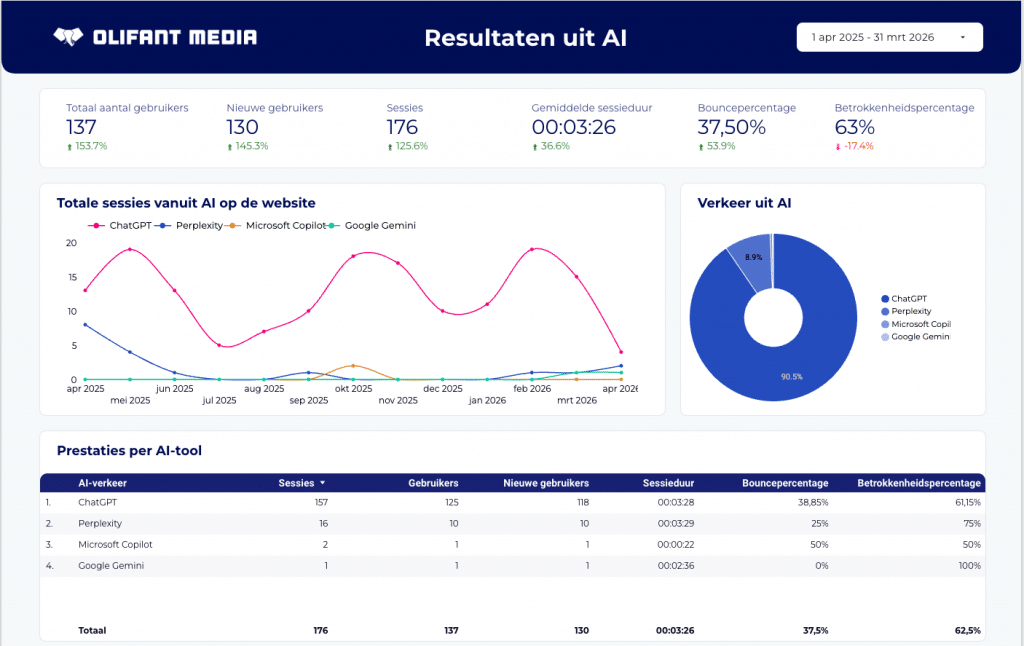The image size is (1024, 646).
Task: Click the Google Gemini dot in pie legend
Action: (x=885, y=337)
